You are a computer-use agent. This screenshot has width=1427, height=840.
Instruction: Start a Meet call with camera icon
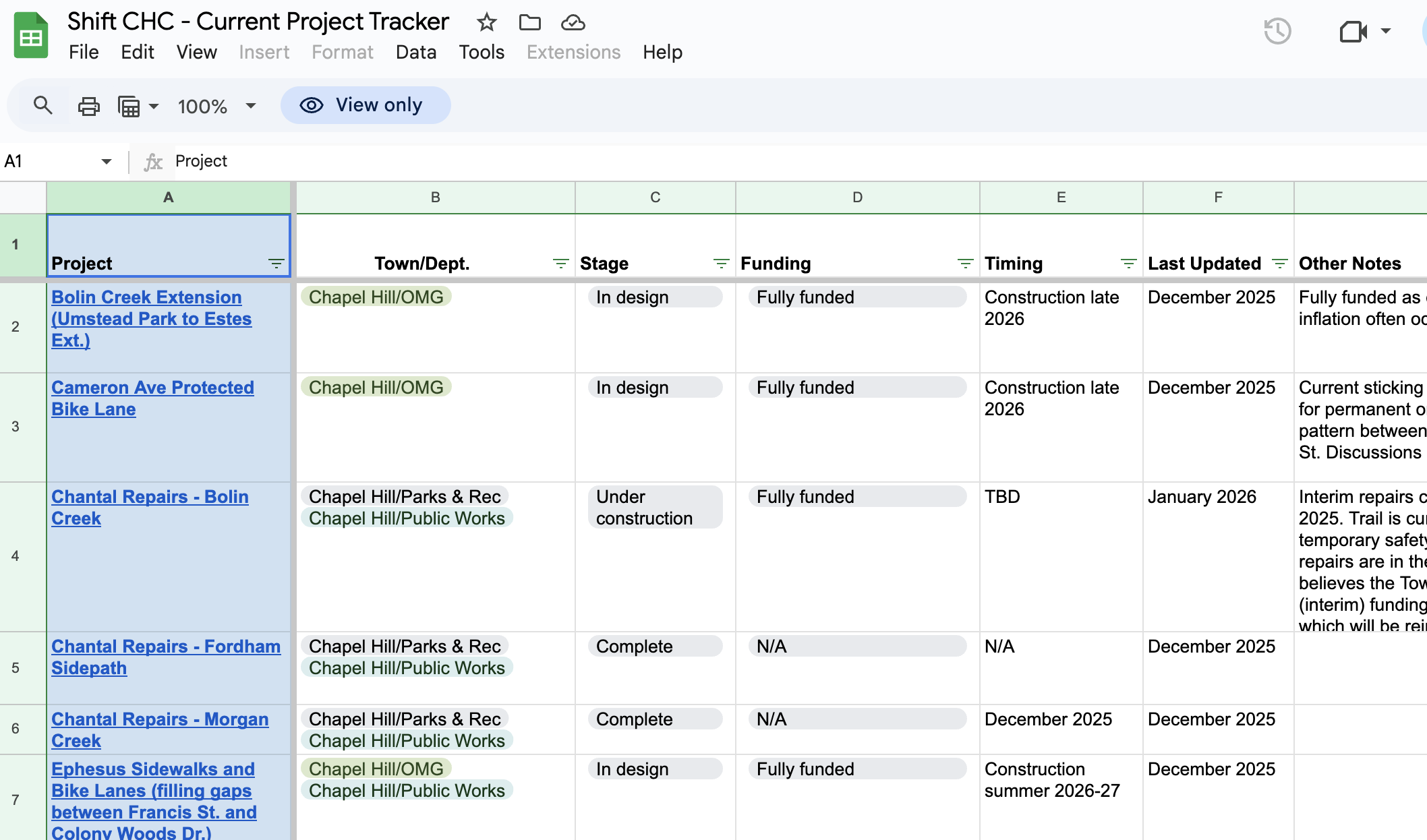click(1353, 31)
